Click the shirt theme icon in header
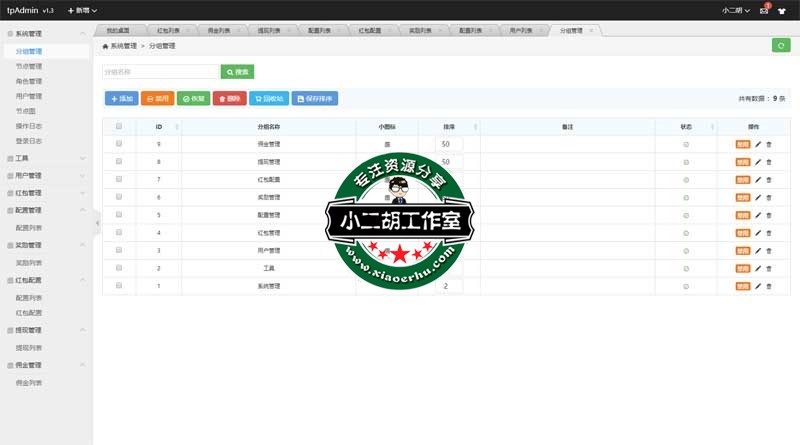This screenshot has width=800, height=445. [x=785, y=10]
